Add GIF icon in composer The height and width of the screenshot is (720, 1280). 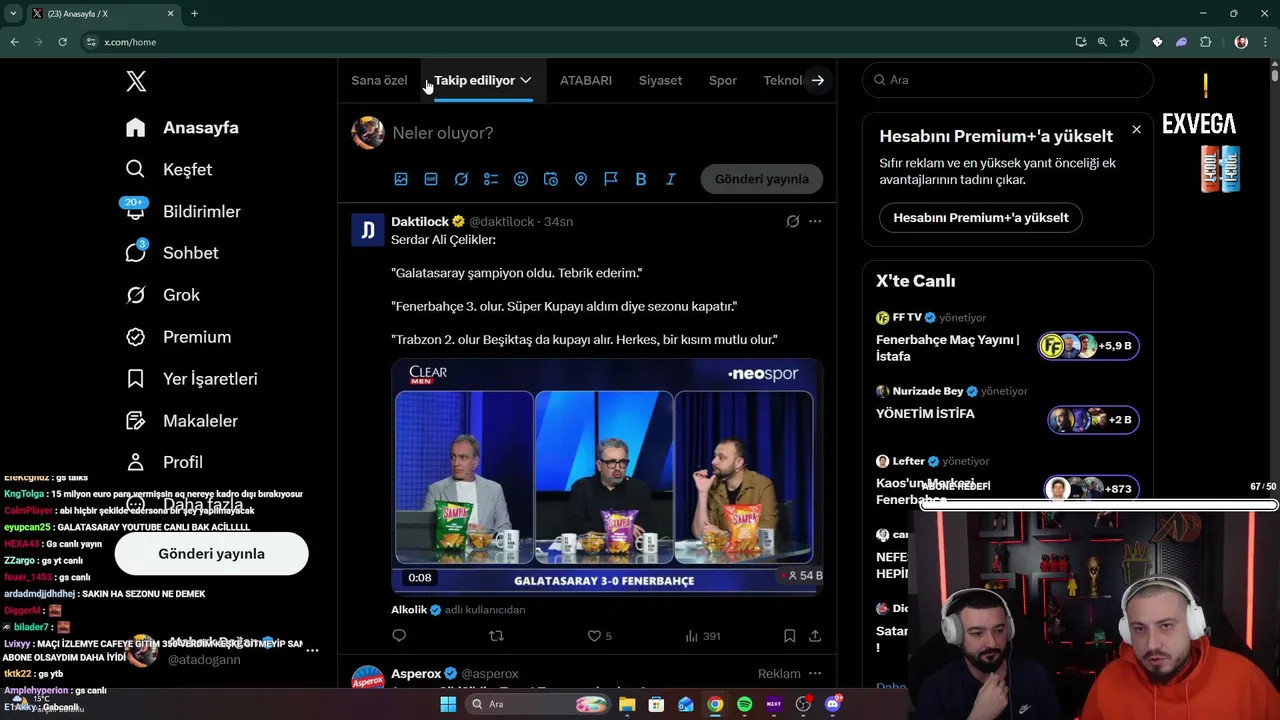(x=431, y=179)
